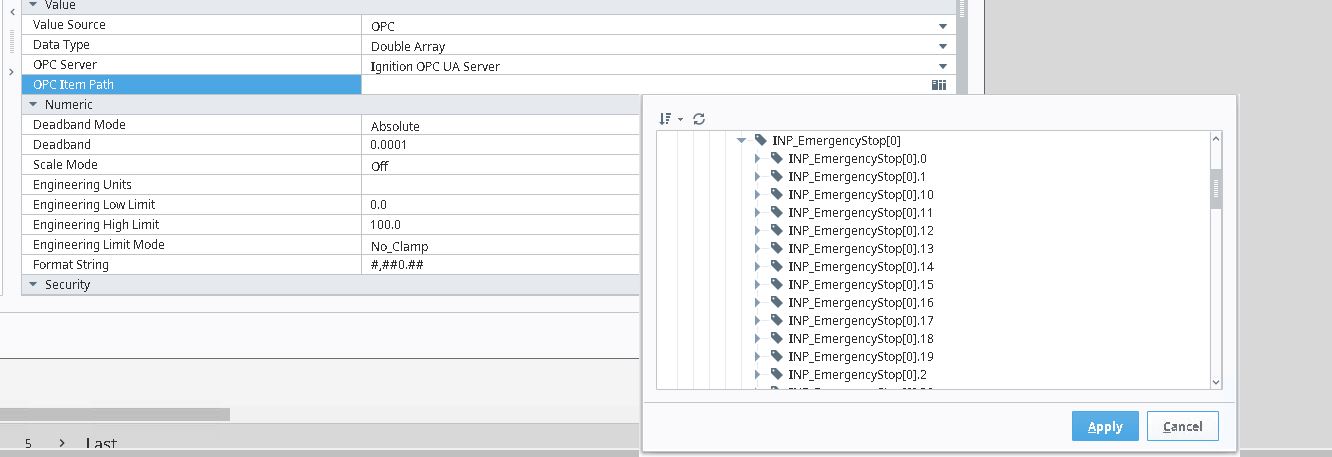1332x457 pixels.
Task: Click tag icon next to INP_EmergencyStop[0].13
Action: pyautogui.click(x=776, y=249)
